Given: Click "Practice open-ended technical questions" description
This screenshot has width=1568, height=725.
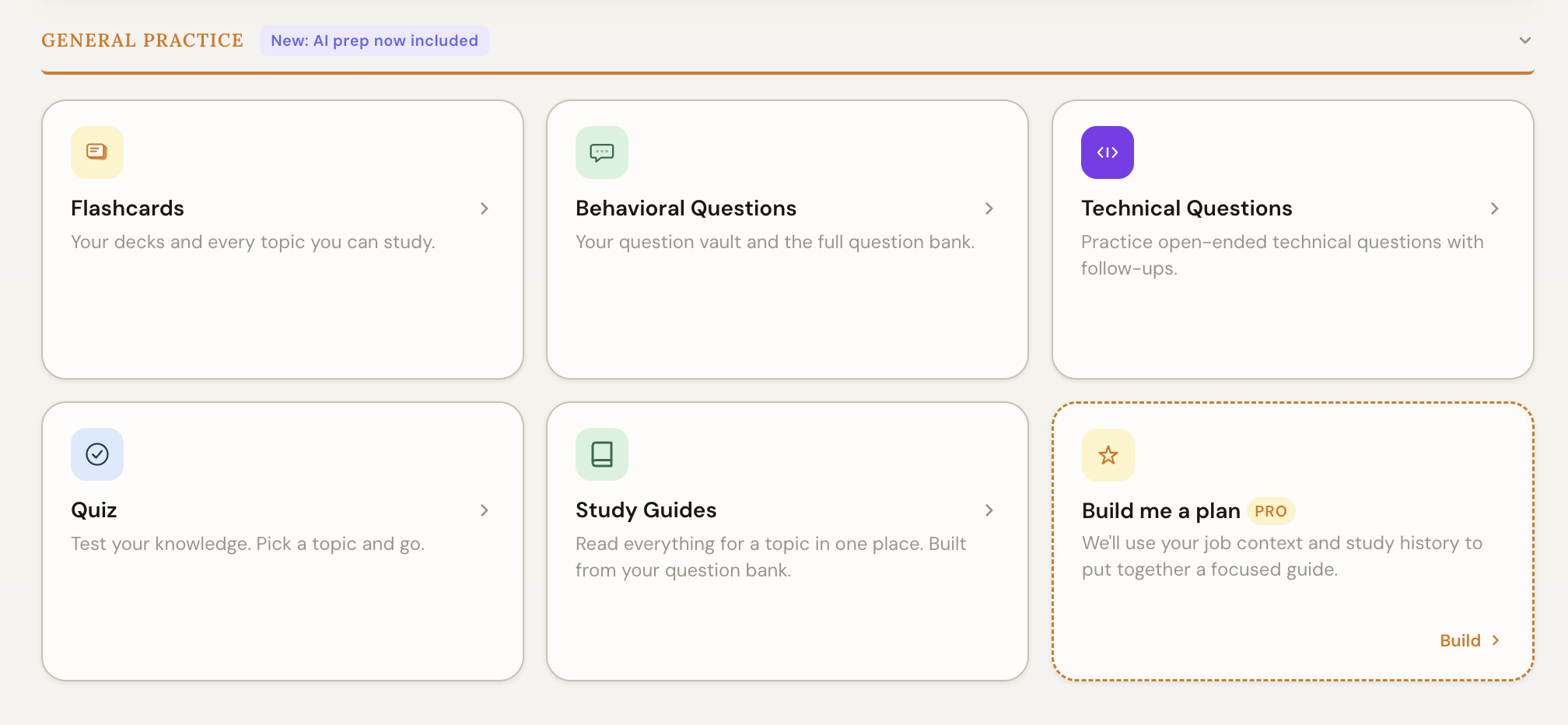Looking at the screenshot, I should point(1283,255).
